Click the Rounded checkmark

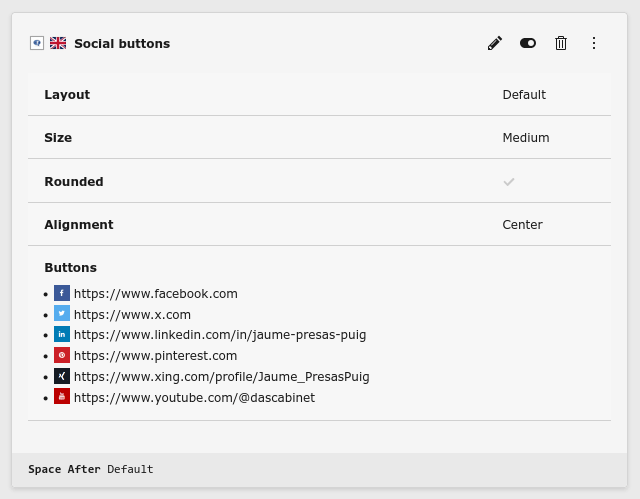[509, 182]
